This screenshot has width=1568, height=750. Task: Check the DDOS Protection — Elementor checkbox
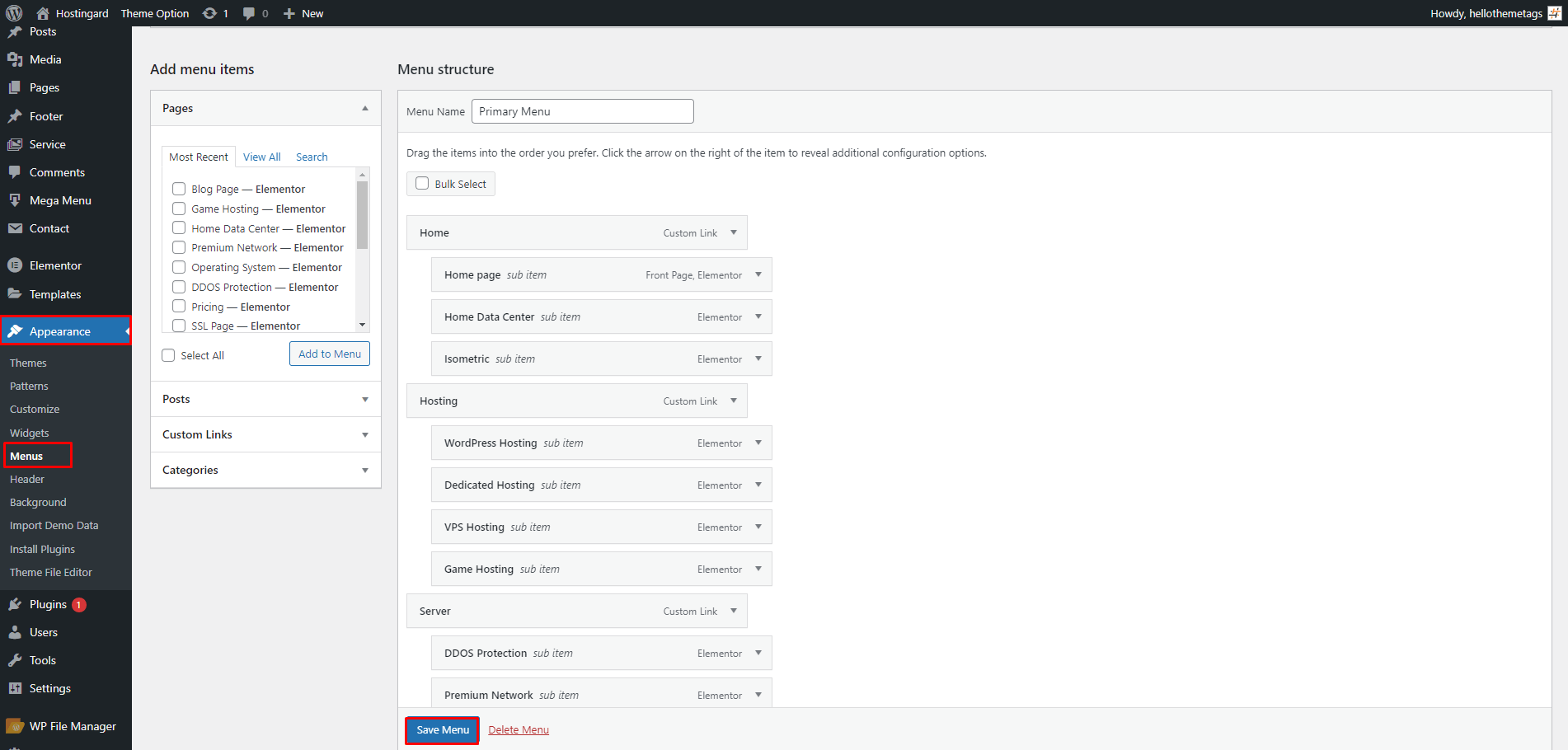click(x=179, y=287)
